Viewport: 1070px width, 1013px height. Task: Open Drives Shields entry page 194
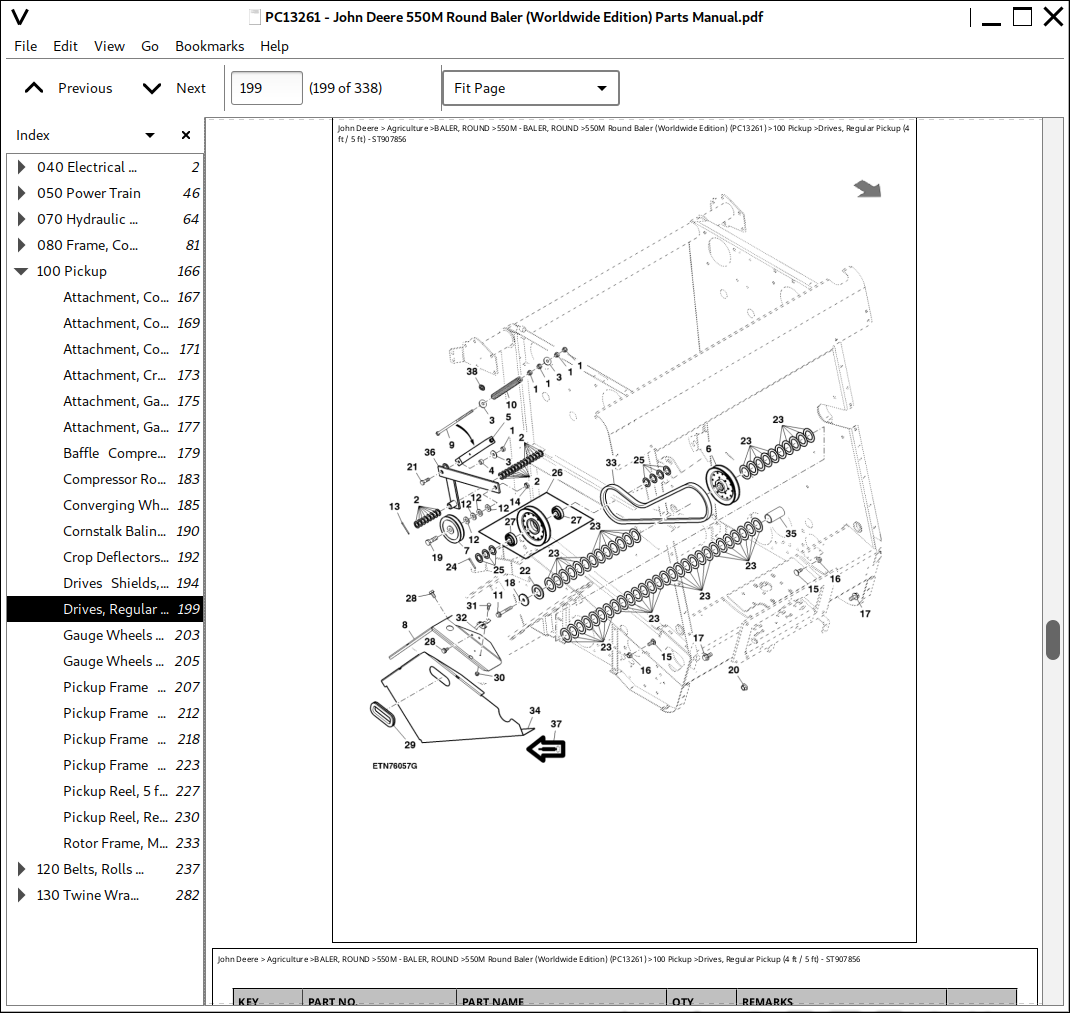[x=105, y=583]
